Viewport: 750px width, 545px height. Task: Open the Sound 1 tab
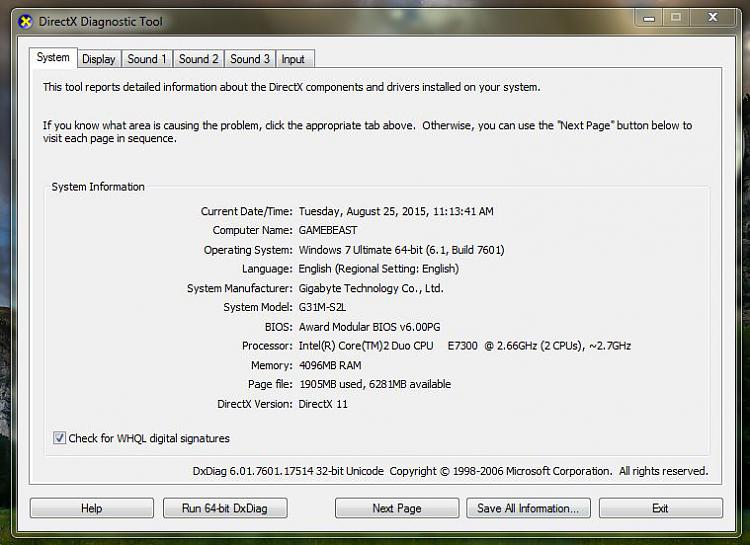click(147, 59)
